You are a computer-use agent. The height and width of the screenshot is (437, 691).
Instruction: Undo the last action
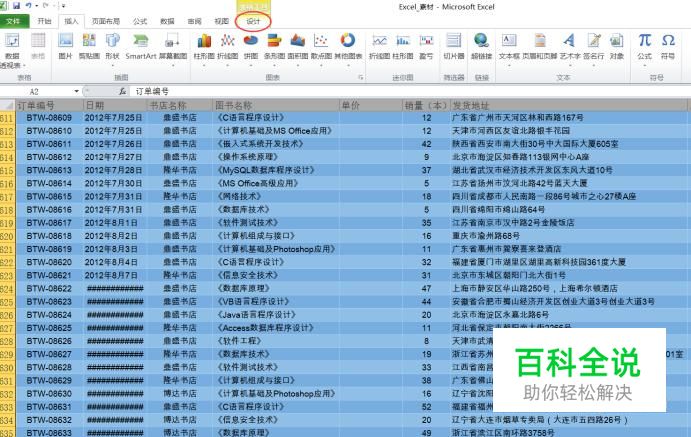(29, 6)
